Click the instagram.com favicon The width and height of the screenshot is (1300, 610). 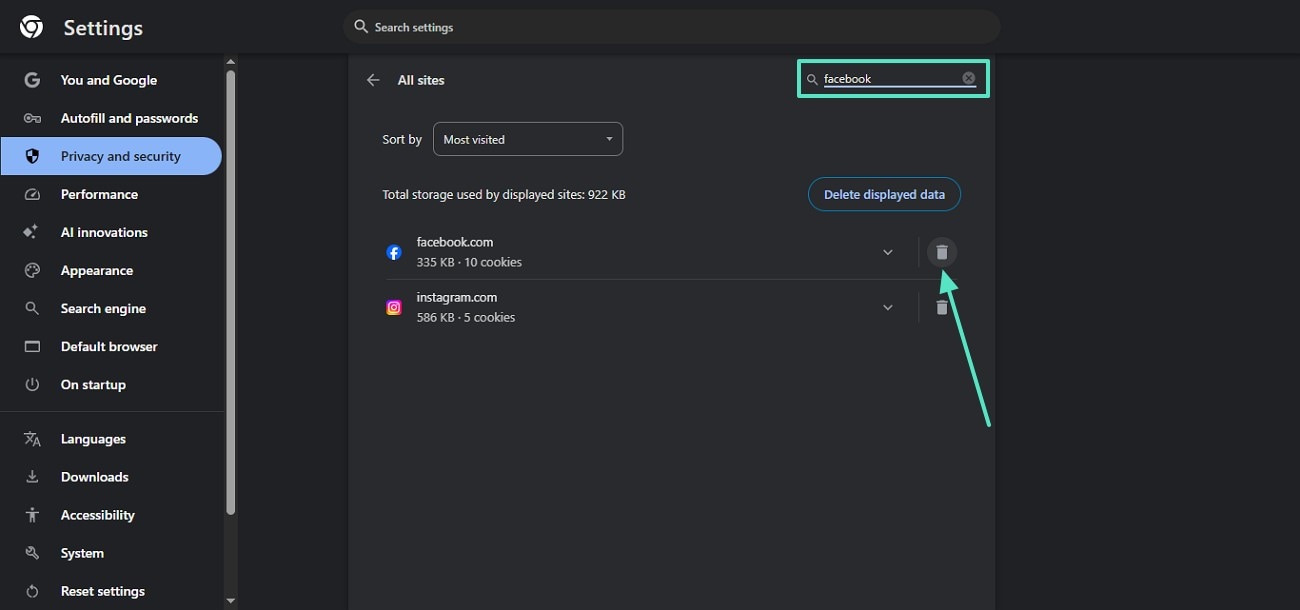[394, 308]
